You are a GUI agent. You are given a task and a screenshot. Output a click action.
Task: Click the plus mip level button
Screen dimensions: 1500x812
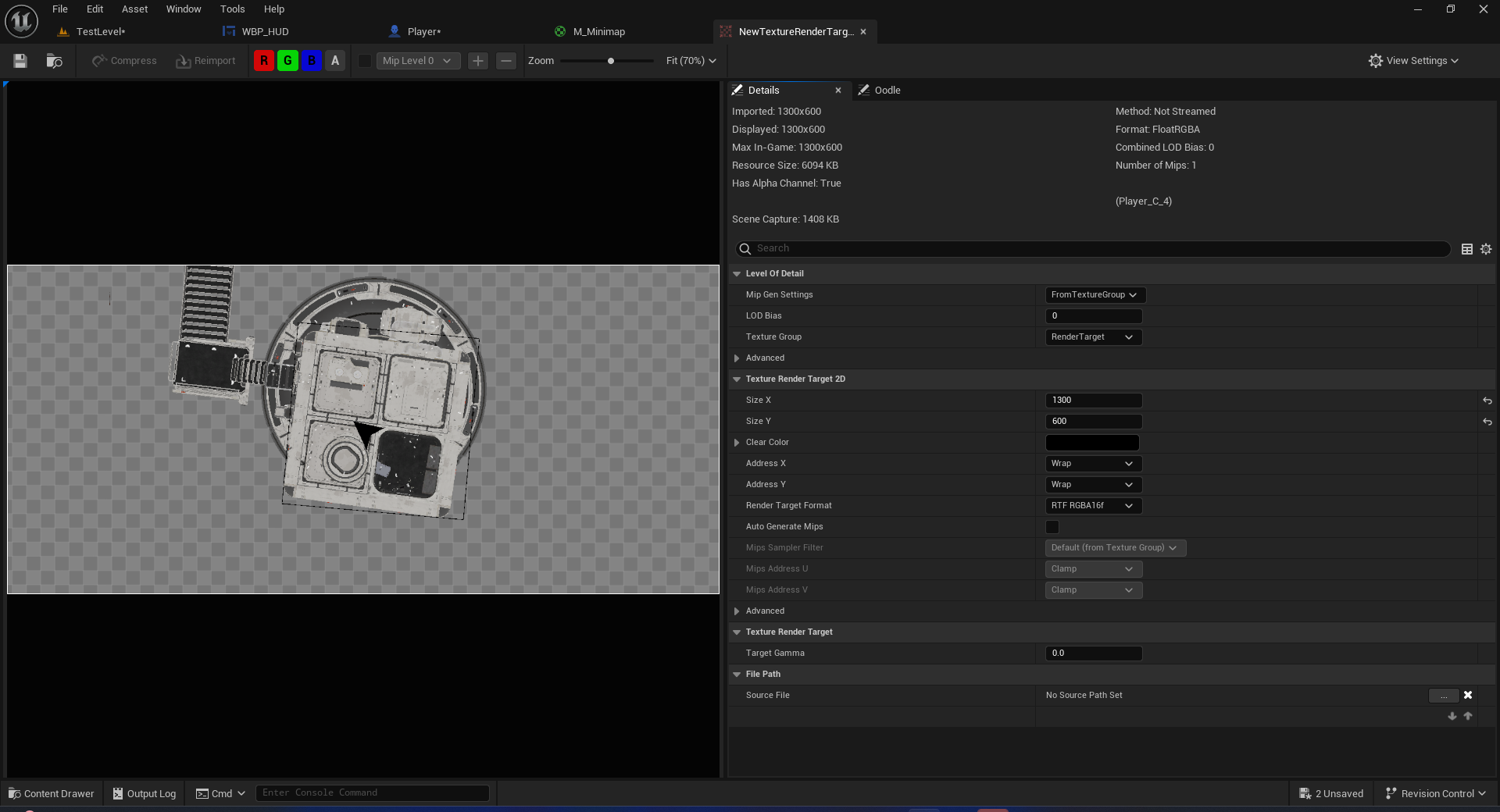tap(478, 61)
